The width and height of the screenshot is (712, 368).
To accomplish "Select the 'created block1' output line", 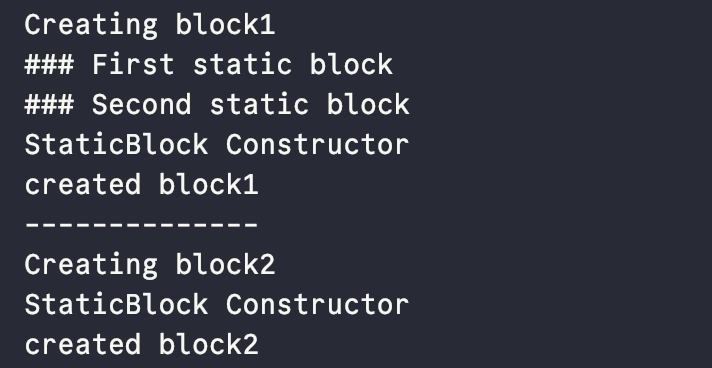I will click(x=142, y=184).
